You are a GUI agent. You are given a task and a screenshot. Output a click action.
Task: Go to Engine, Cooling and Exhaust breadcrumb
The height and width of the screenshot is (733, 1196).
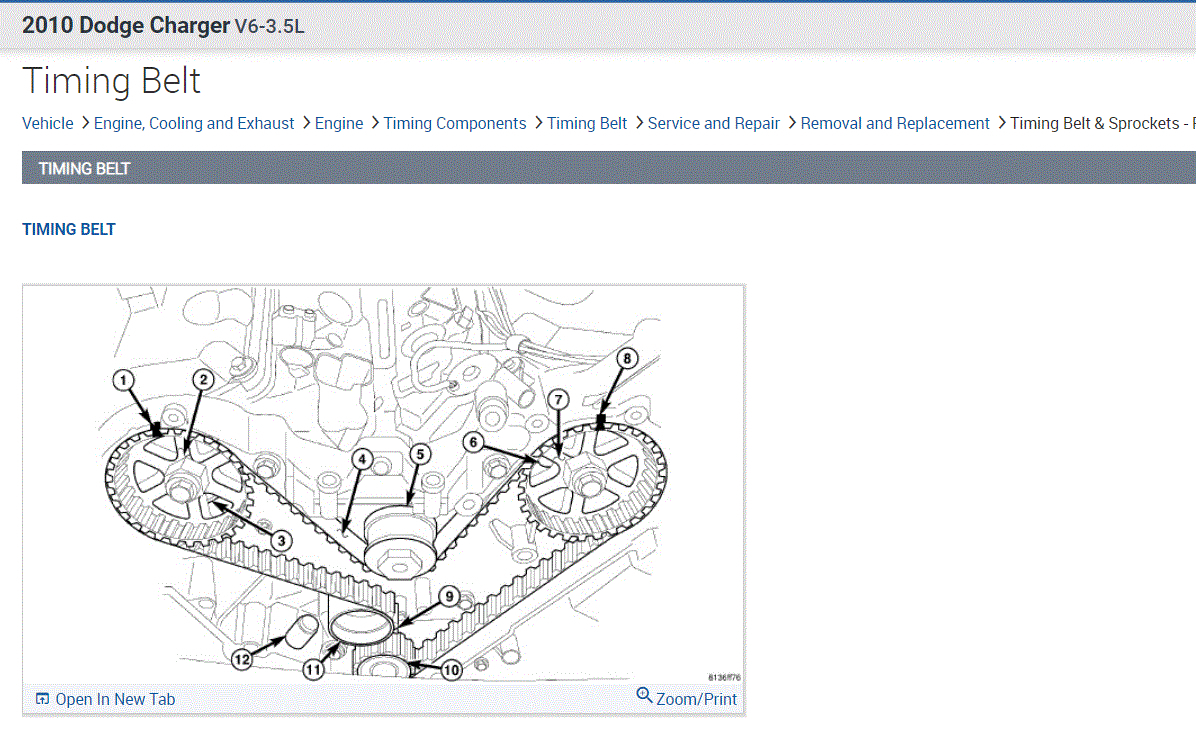(194, 124)
